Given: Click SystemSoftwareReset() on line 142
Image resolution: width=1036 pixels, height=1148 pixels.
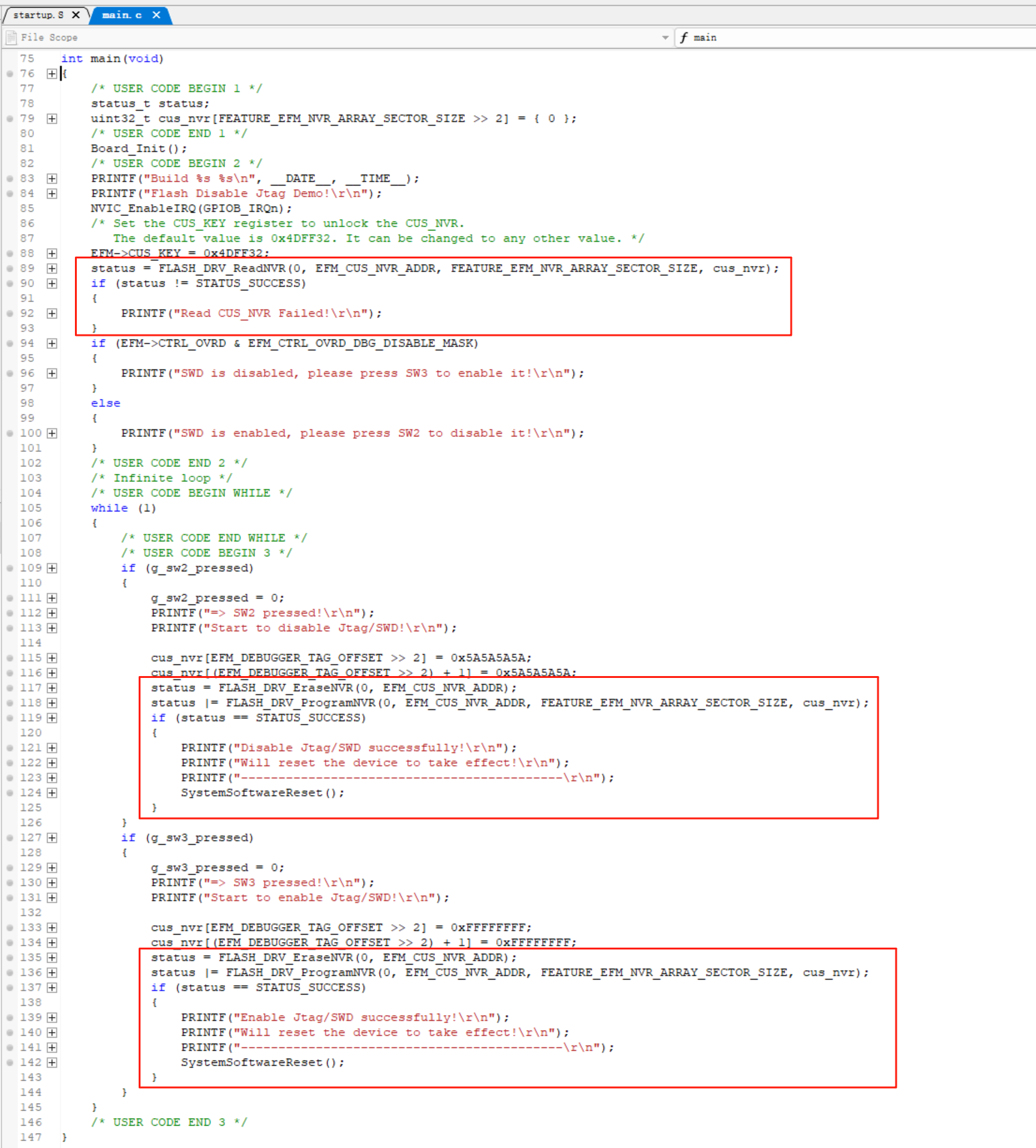Looking at the screenshot, I should pos(262,1062).
